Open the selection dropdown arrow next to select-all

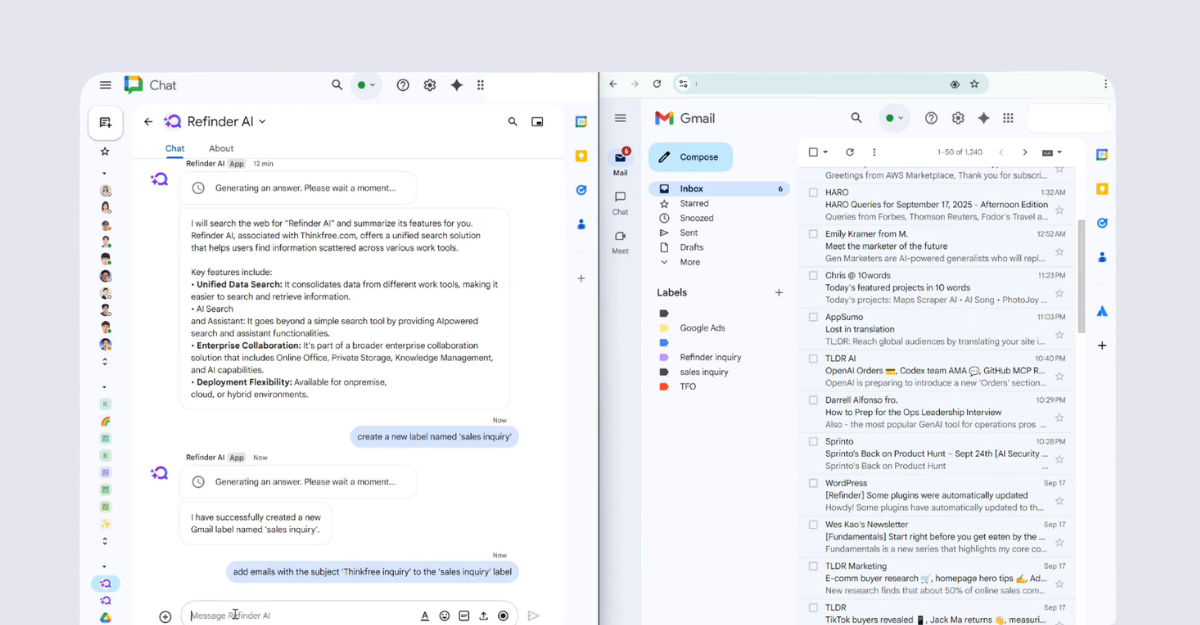tap(825, 152)
